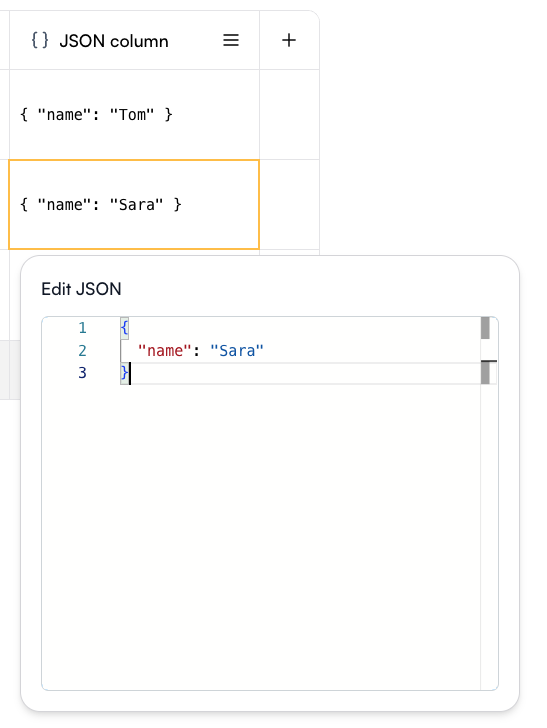Click line number 3 in editor gutter
Viewport: 547px width, 728px height.
82,373
